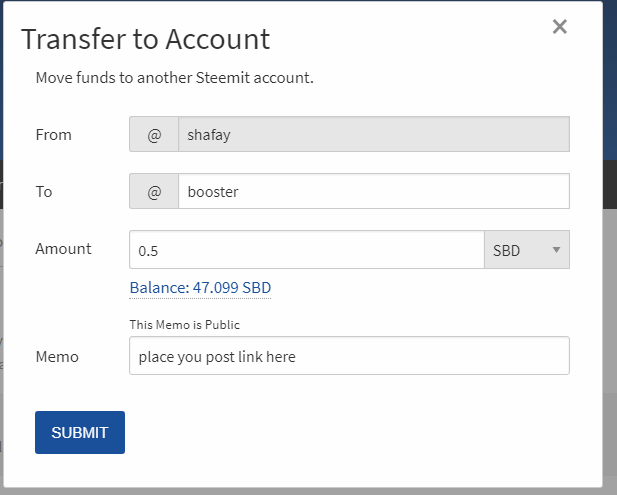
Task: Click the @ prefix beside booster
Action: [154, 192]
